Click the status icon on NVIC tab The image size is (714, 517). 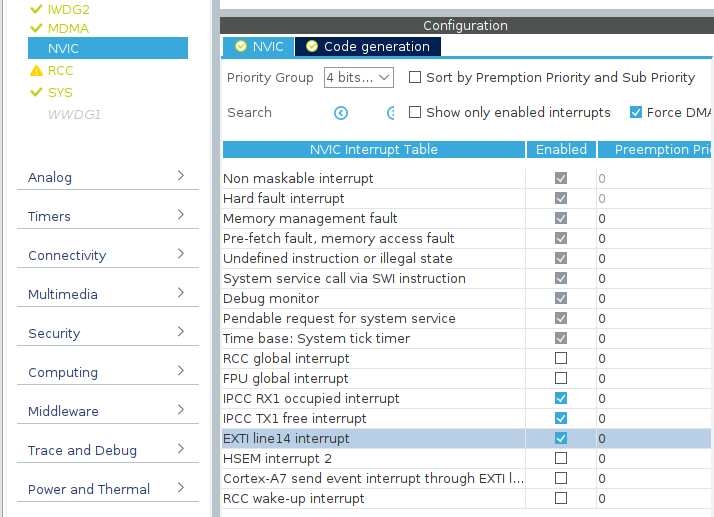coord(240,46)
